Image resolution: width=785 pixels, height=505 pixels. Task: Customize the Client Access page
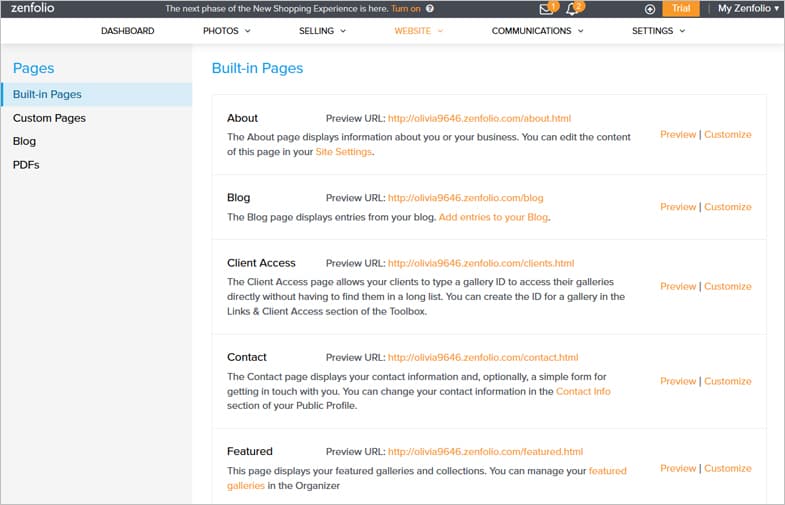point(728,286)
